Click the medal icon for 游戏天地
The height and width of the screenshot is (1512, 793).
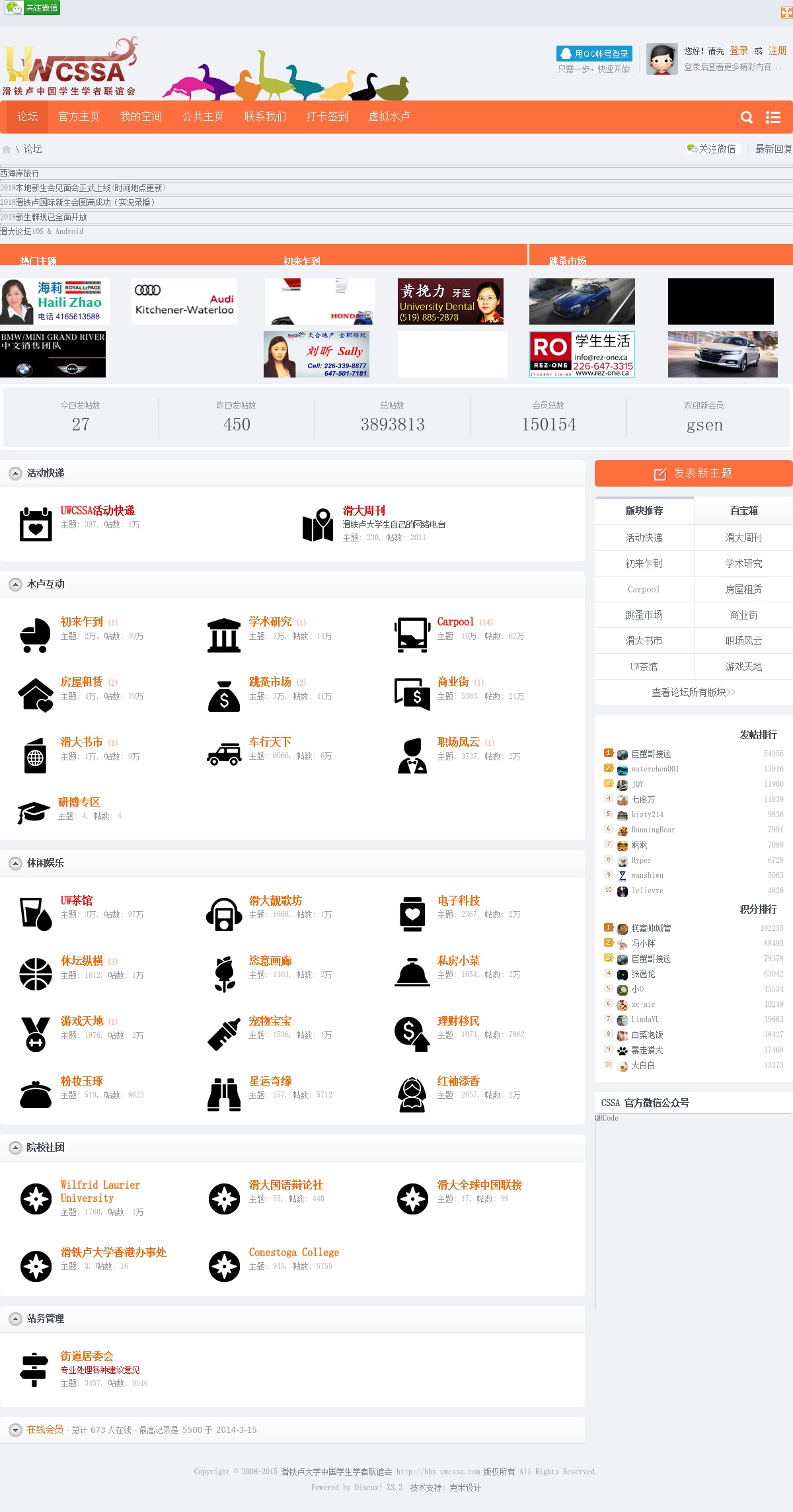[x=36, y=1035]
